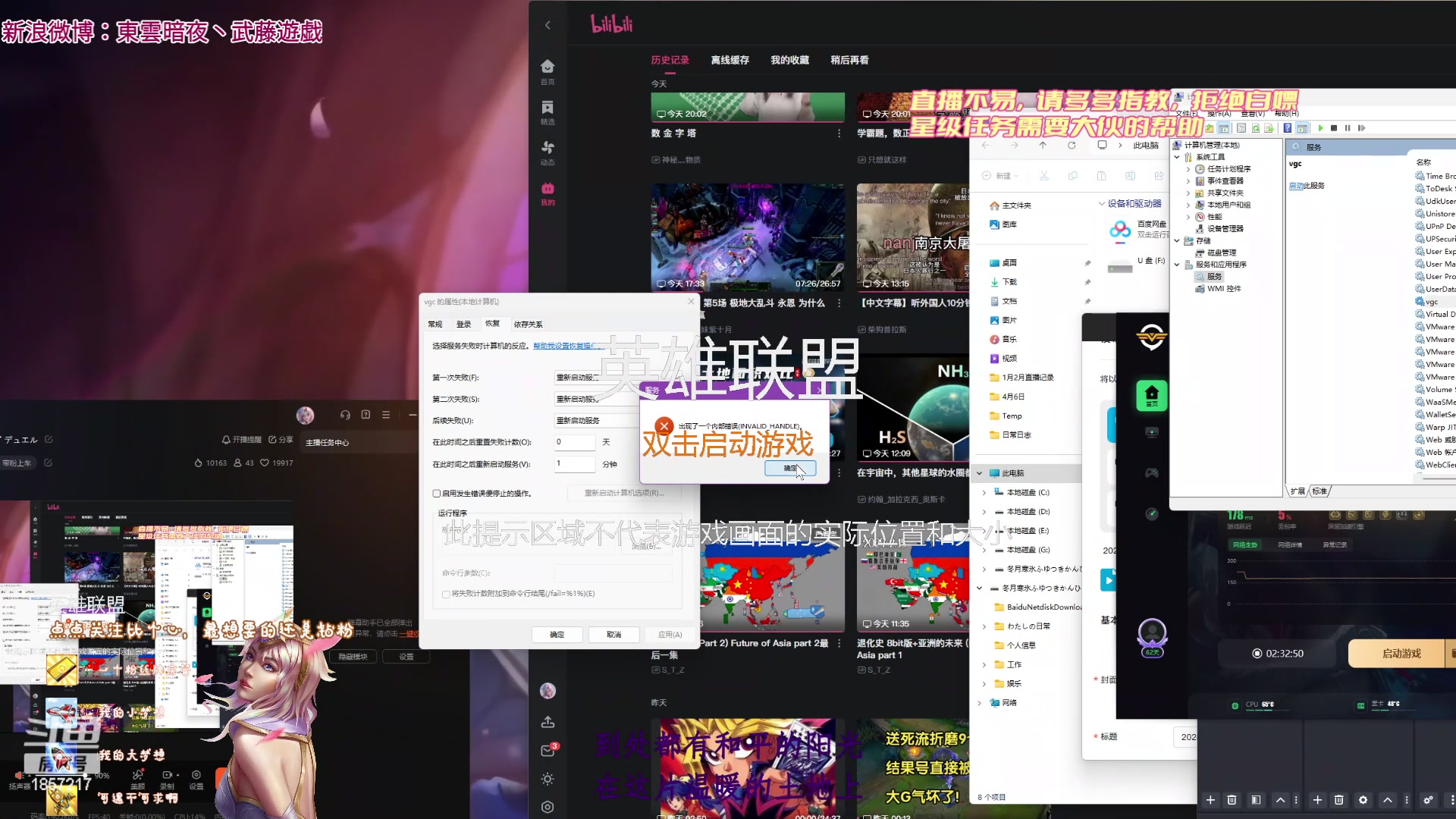Screen dimensions: 1456x819
Task: Expand 本地磁盘 (D:) in Explorer tree
Action: tap(984, 512)
